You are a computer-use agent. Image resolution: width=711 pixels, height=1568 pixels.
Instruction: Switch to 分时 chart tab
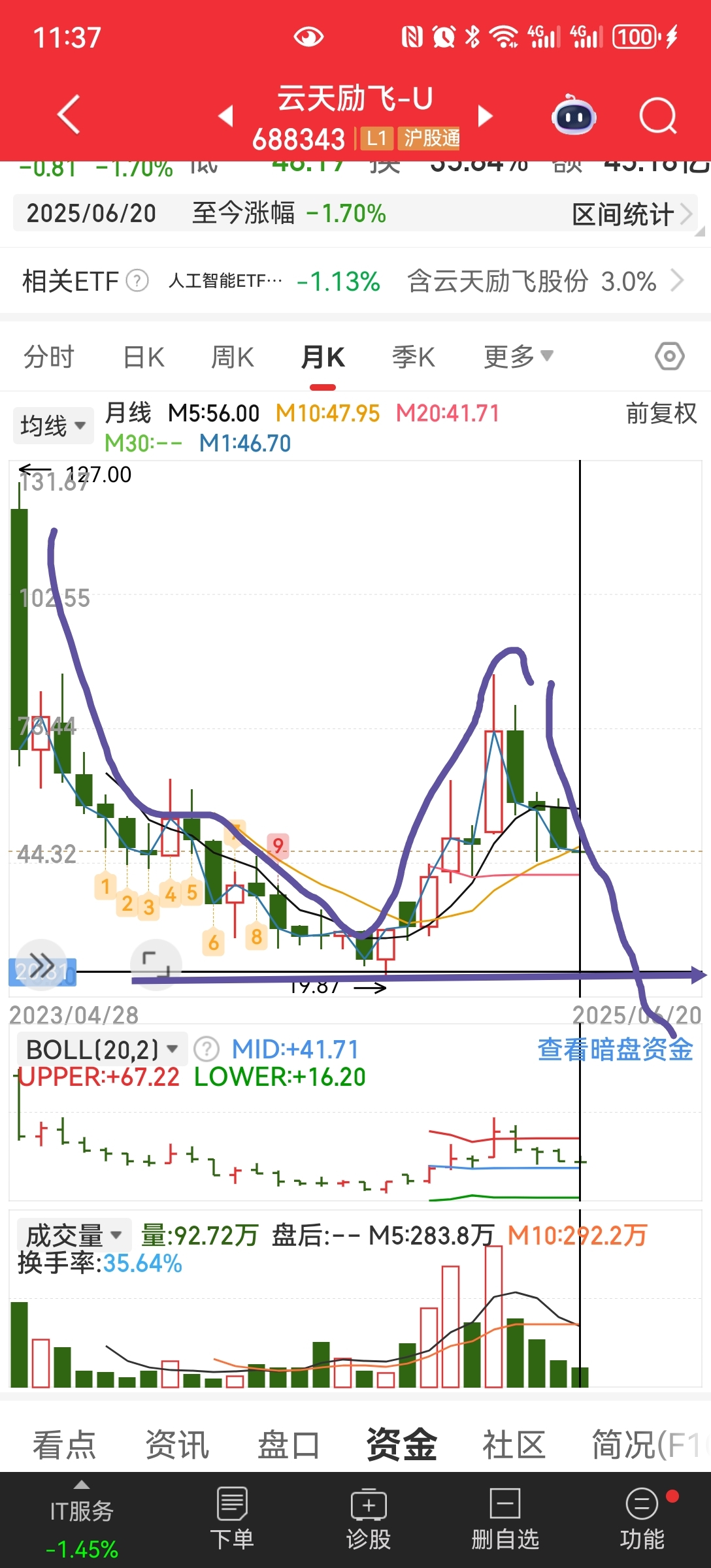(x=49, y=357)
